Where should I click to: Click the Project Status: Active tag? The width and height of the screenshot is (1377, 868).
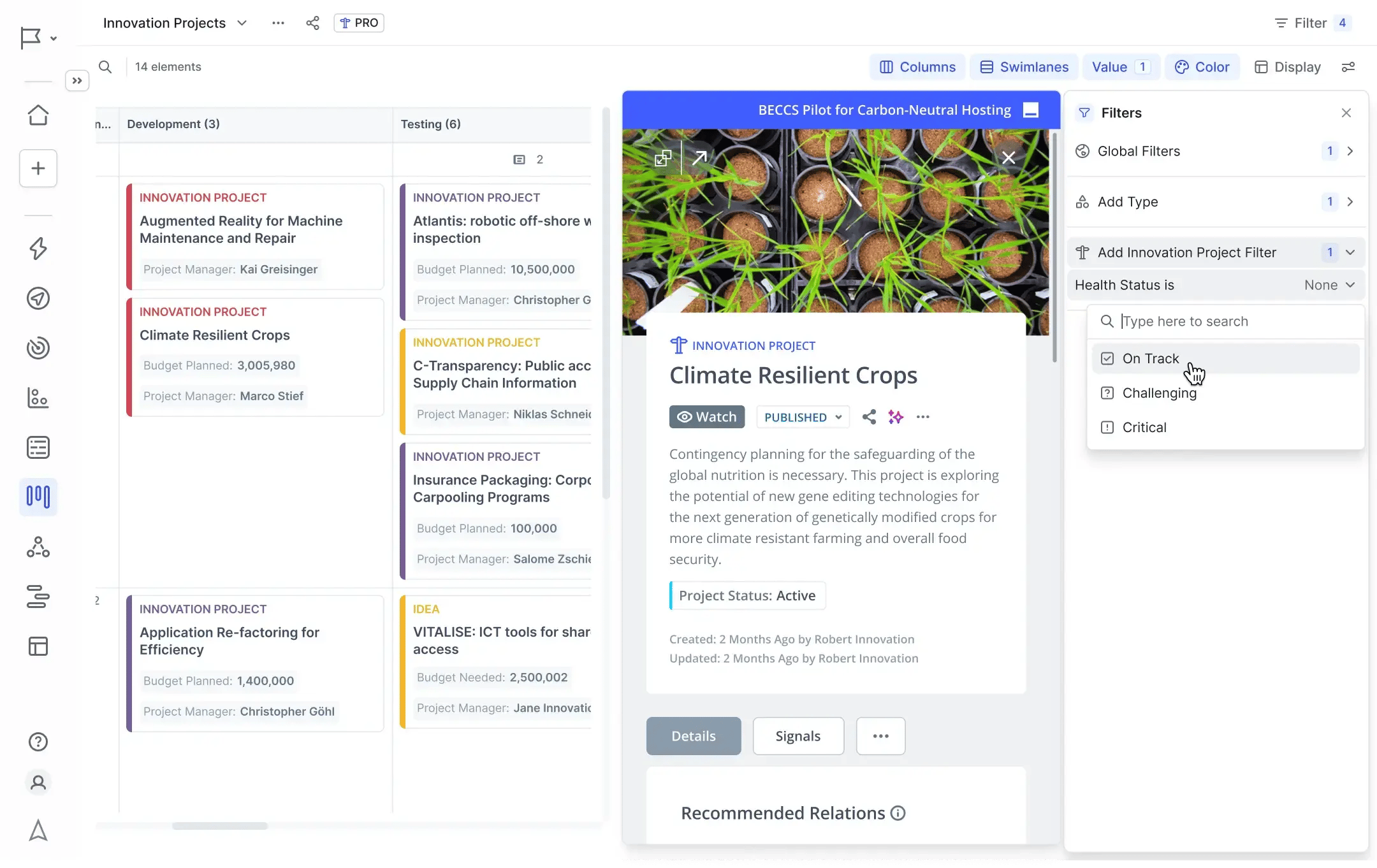point(747,596)
